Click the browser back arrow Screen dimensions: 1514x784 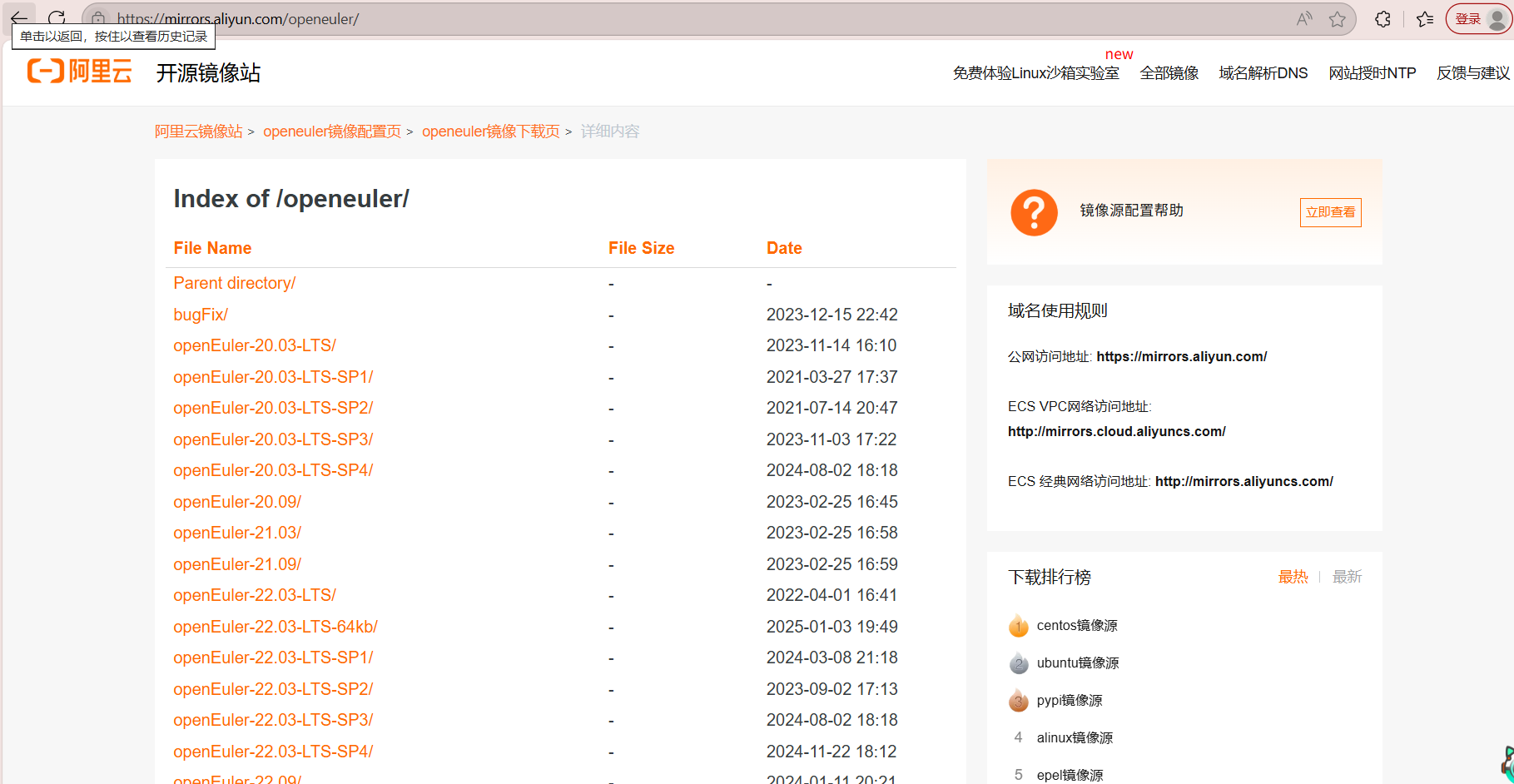[19, 18]
